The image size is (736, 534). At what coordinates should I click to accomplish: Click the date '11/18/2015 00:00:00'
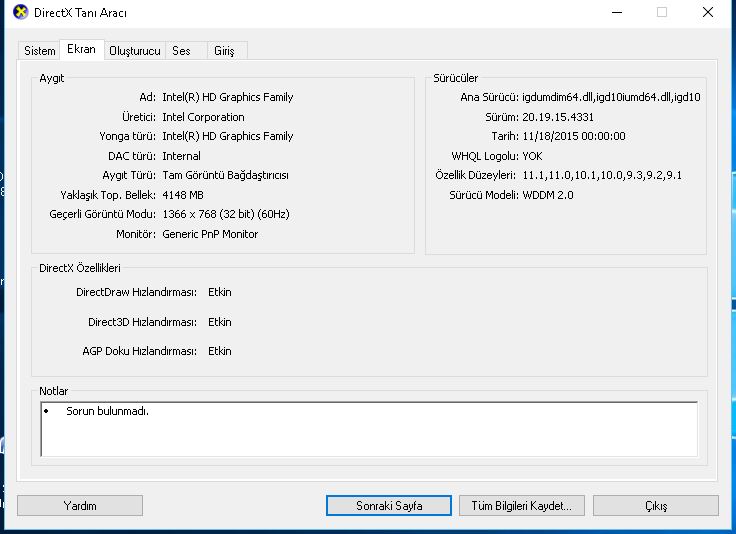pos(574,136)
